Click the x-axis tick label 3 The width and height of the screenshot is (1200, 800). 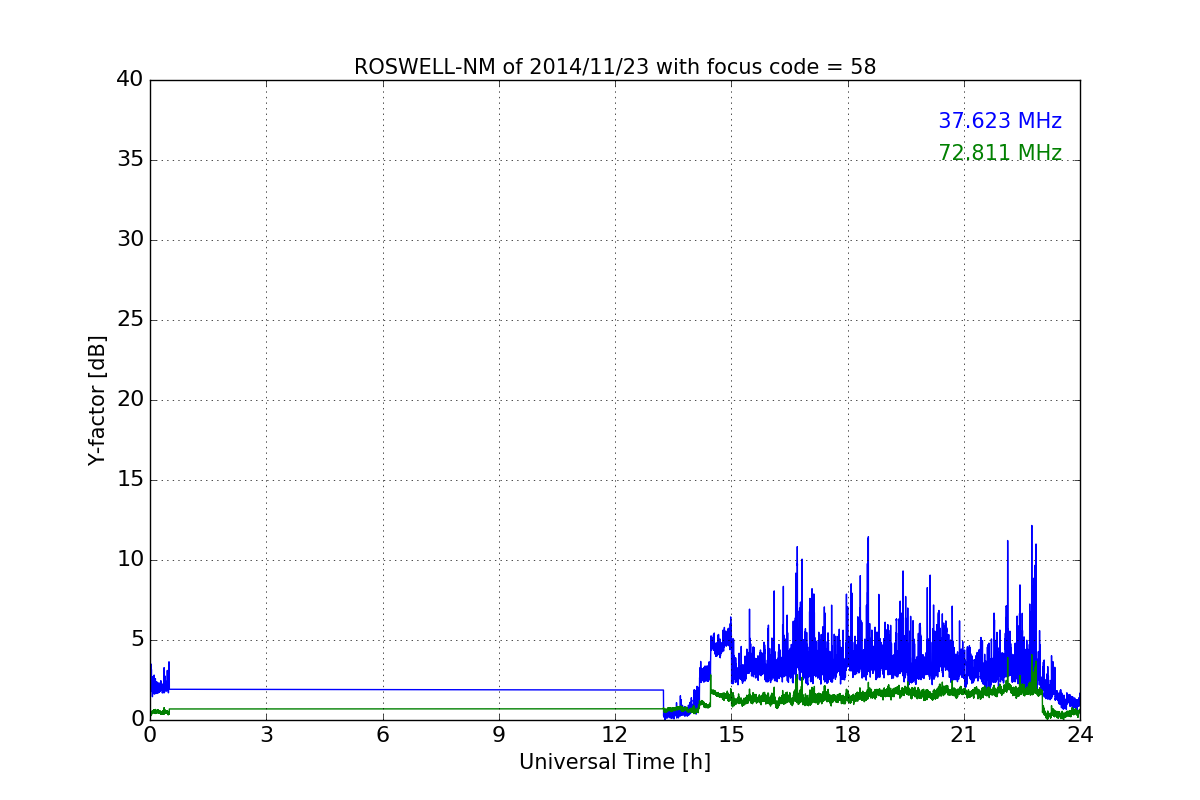[x=266, y=735]
